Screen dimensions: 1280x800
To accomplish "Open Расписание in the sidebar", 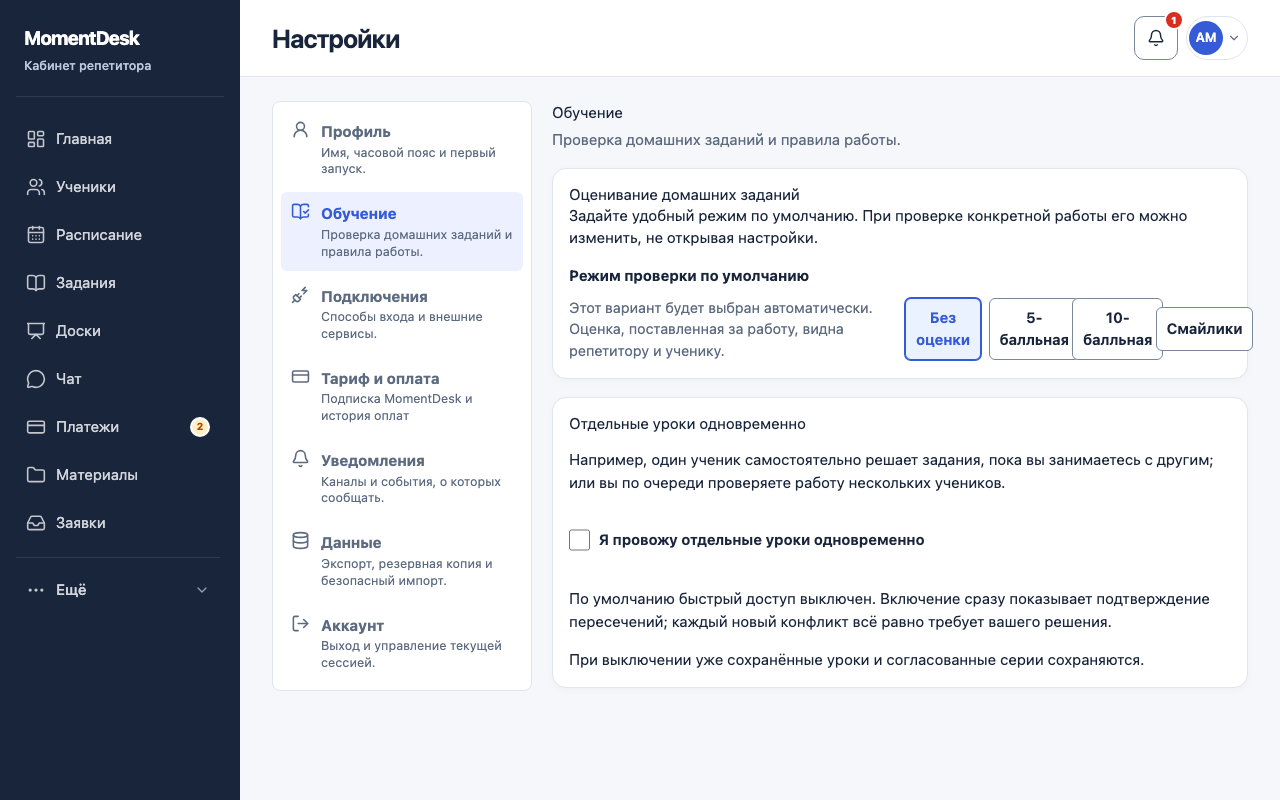I will [120, 235].
